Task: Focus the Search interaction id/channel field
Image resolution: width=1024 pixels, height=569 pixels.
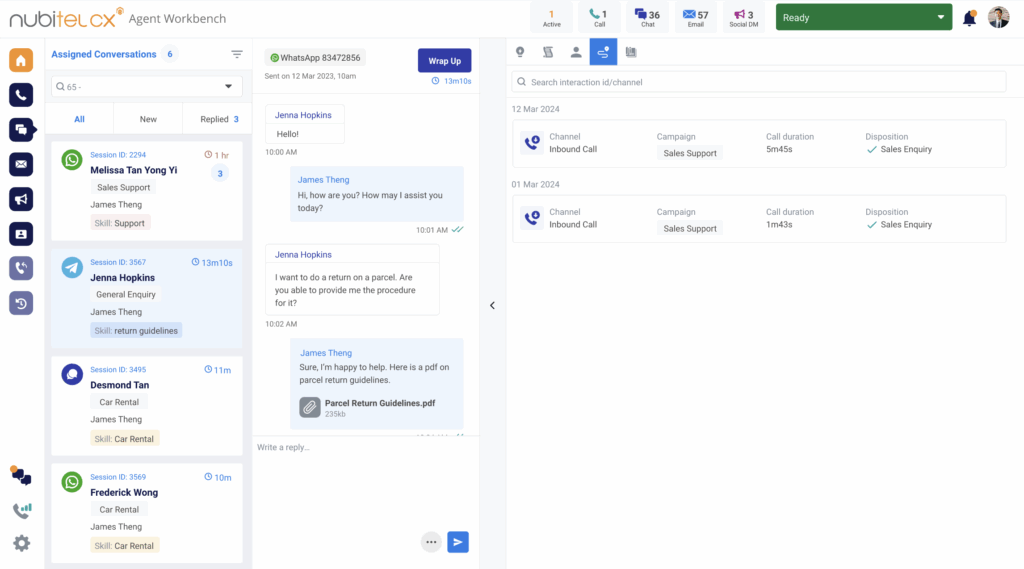Action: 759,82
